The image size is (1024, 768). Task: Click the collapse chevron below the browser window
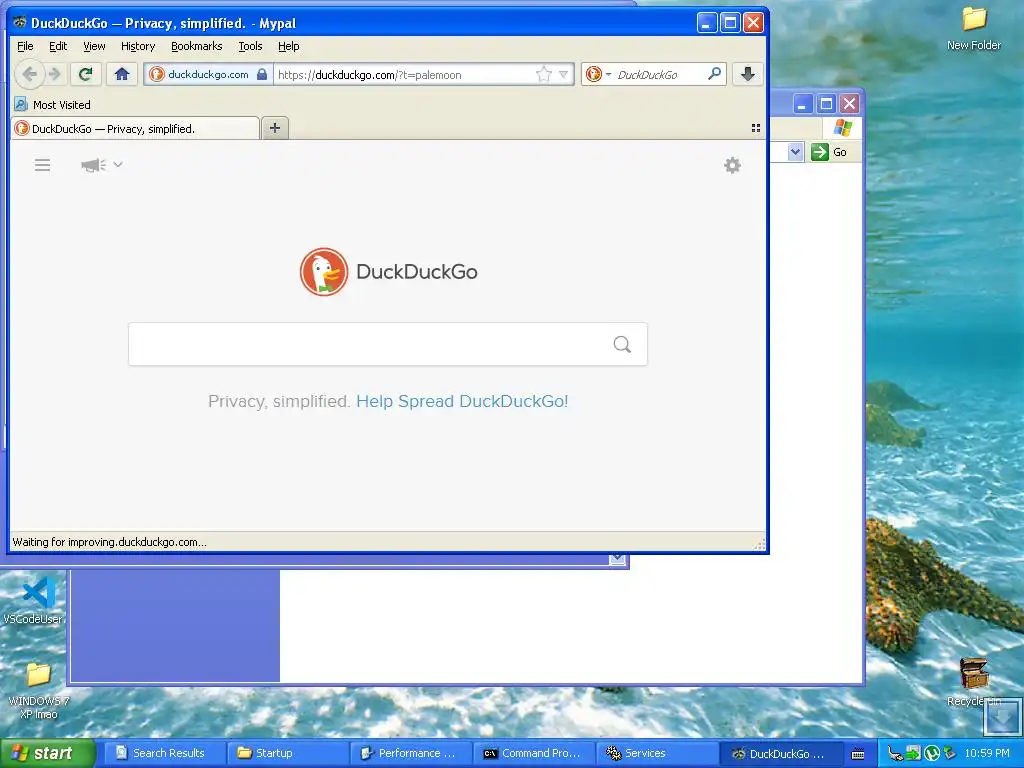point(617,559)
